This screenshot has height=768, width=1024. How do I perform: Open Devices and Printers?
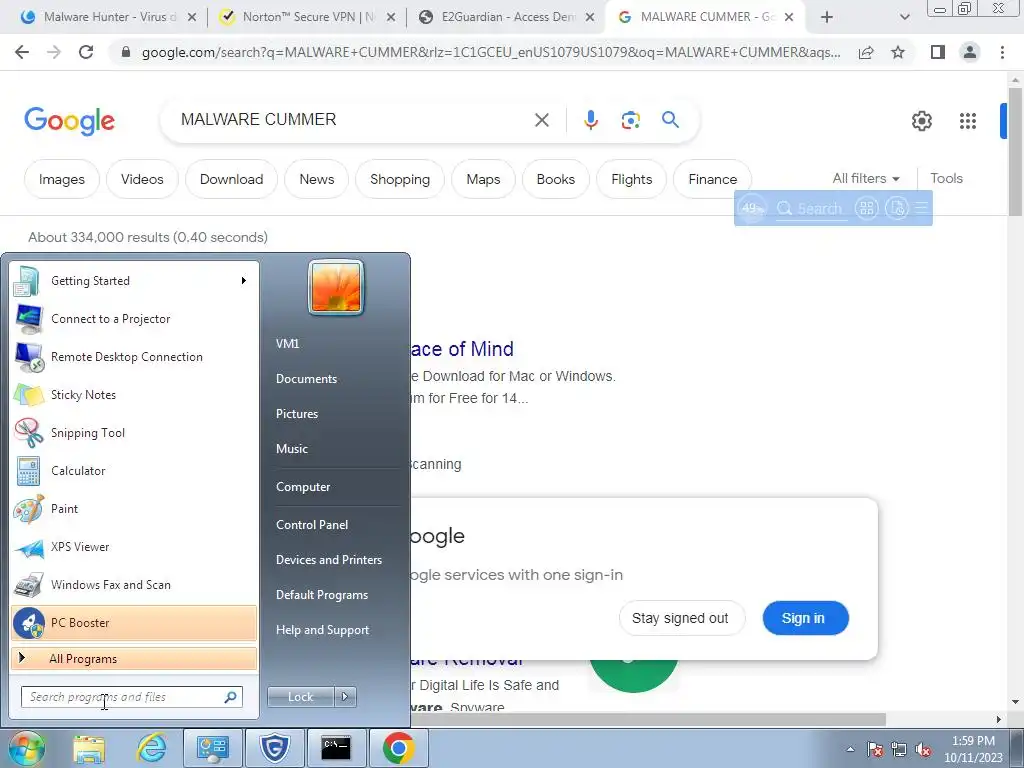(328, 560)
